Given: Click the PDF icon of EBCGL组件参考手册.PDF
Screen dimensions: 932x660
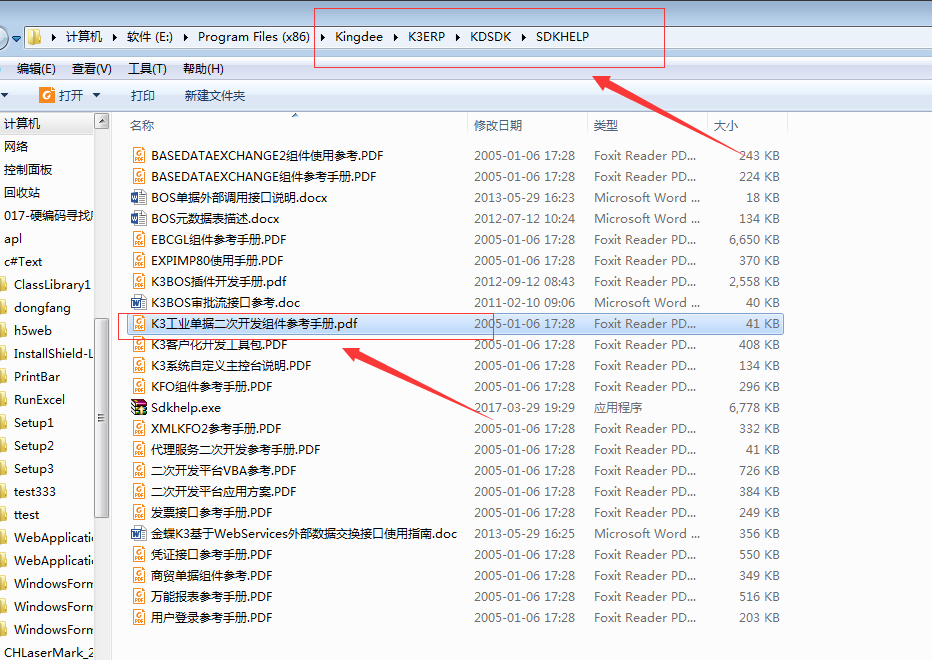Looking at the screenshot, I should click(x=138, y=240).
